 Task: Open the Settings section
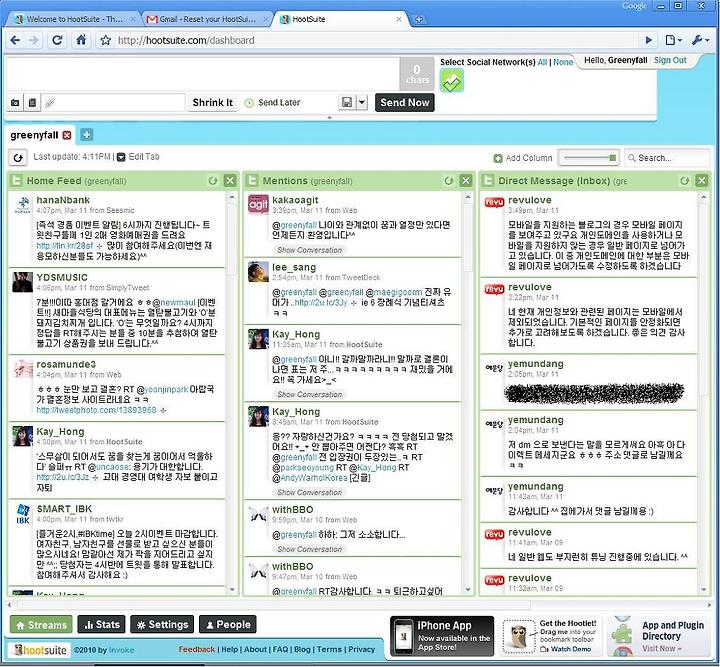(162, 625)
